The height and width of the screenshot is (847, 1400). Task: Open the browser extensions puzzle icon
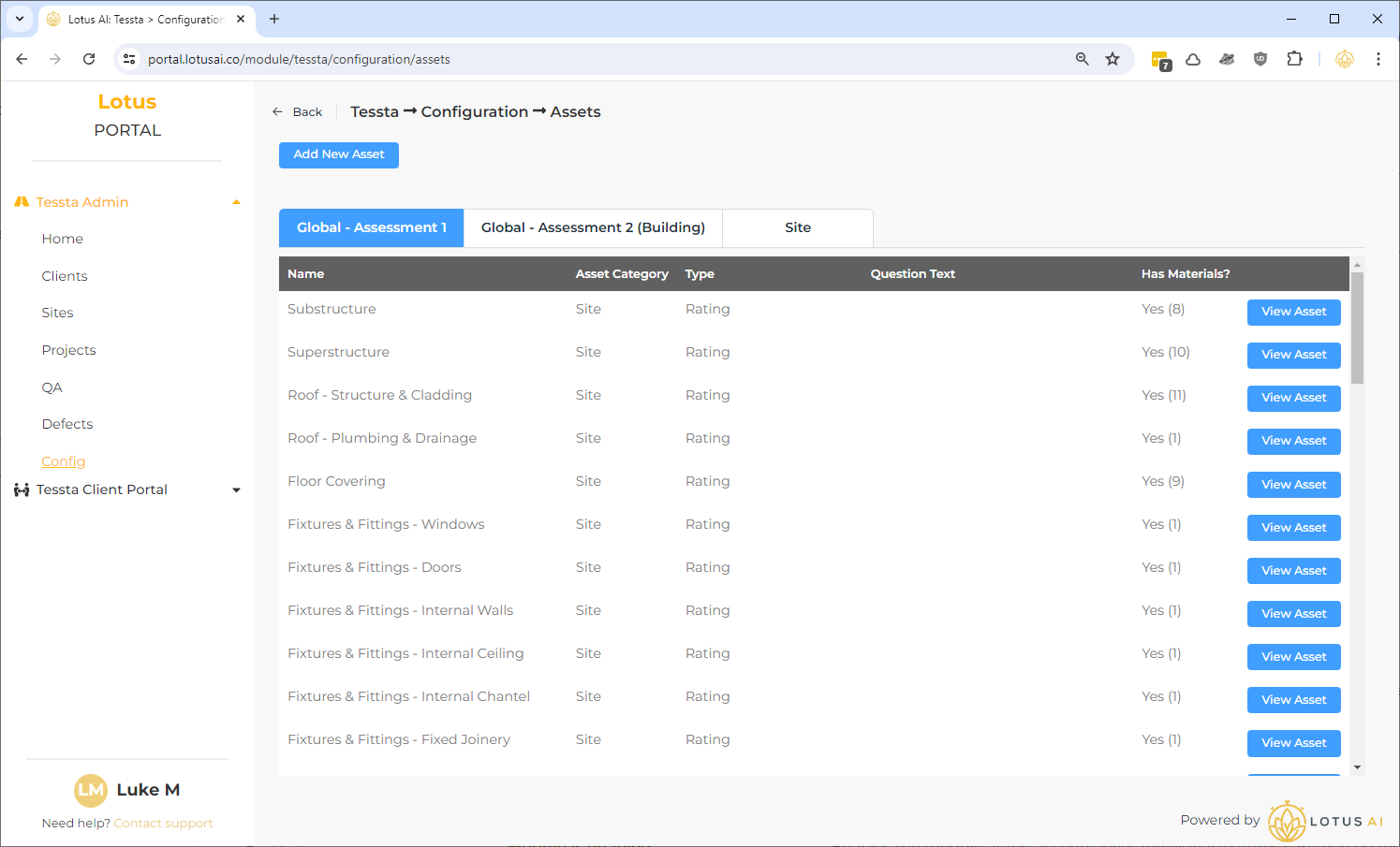pos(1294,59)
